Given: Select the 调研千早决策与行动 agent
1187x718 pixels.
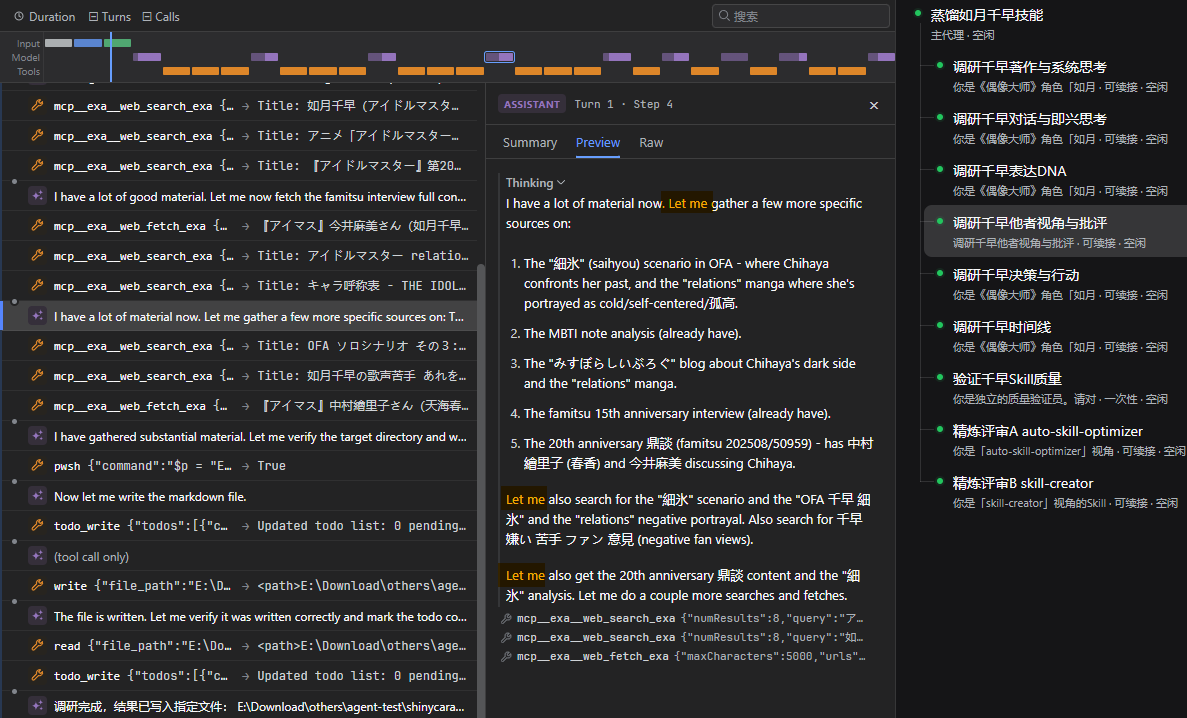Looking at the screenshot, I should click(1055, 284).
